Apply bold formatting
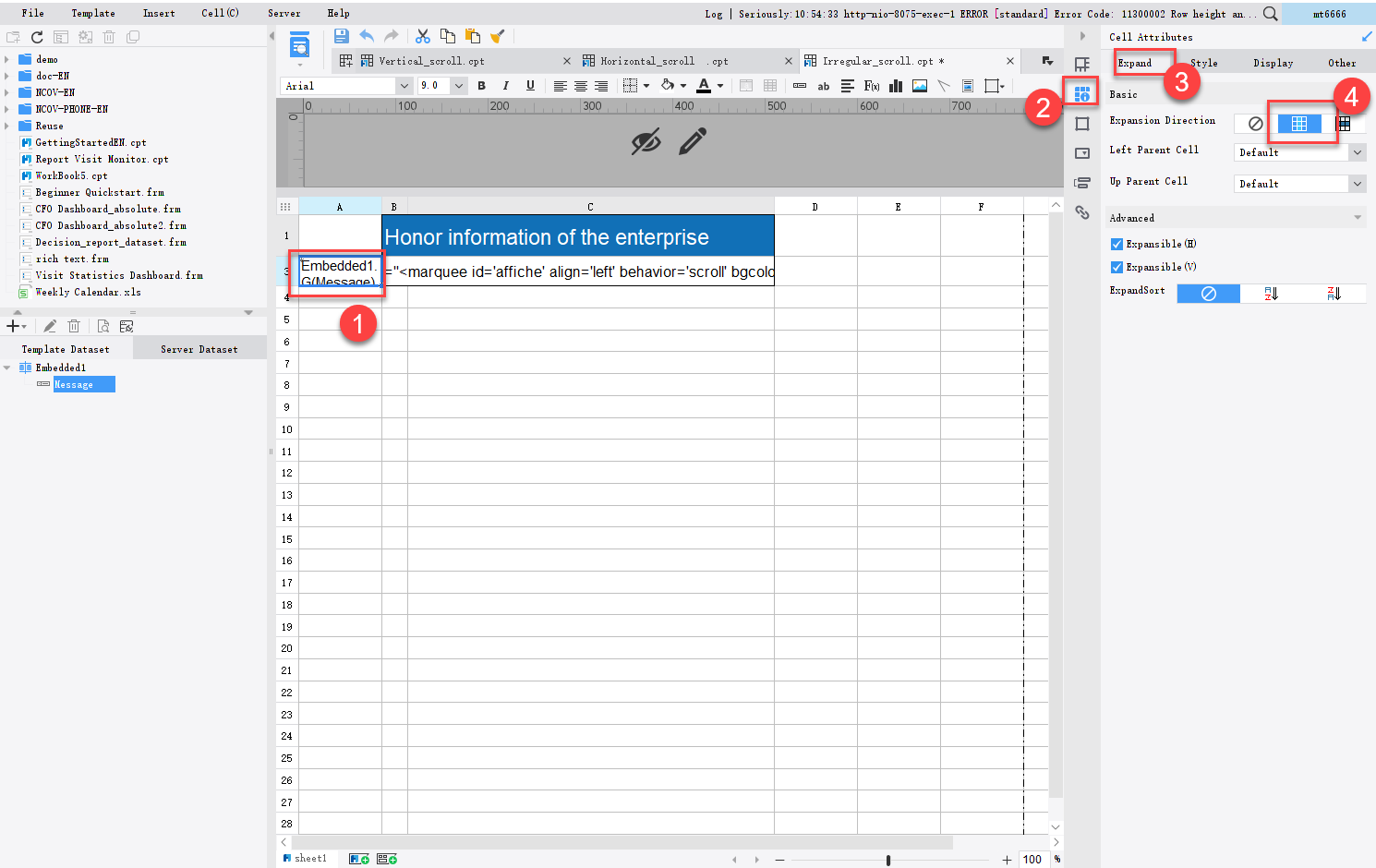1376x868 pixels. click(481, 86)
